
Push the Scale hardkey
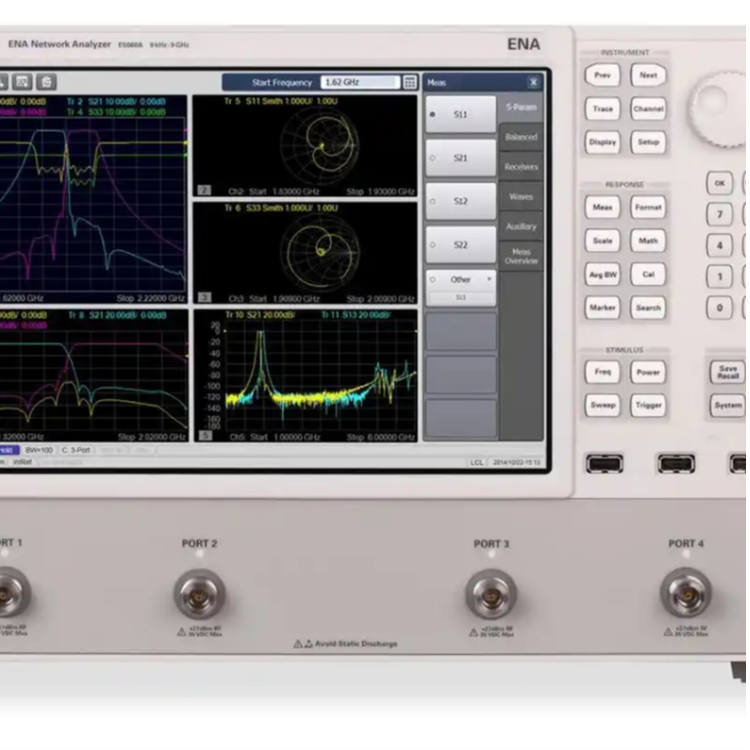602,241
